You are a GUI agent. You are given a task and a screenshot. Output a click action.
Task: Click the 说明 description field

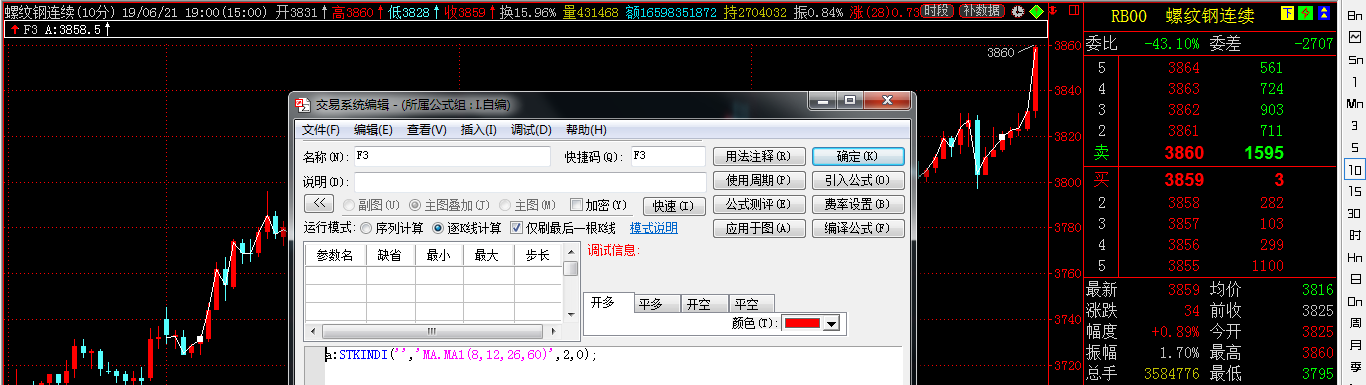[529, 181]
